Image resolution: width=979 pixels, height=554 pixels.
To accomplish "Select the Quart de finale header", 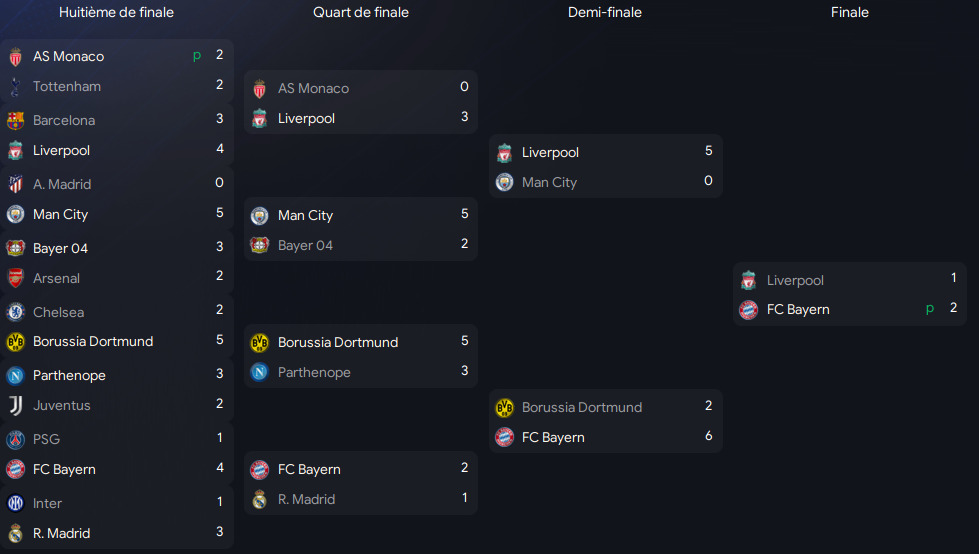I will pyautogui.click(x=361, y=13).
